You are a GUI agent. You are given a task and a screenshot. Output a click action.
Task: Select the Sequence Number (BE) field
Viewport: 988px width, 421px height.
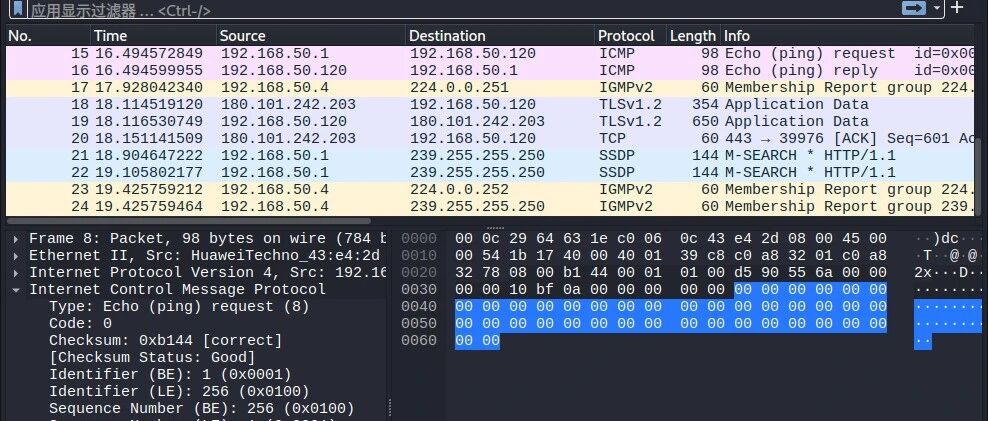202,409
